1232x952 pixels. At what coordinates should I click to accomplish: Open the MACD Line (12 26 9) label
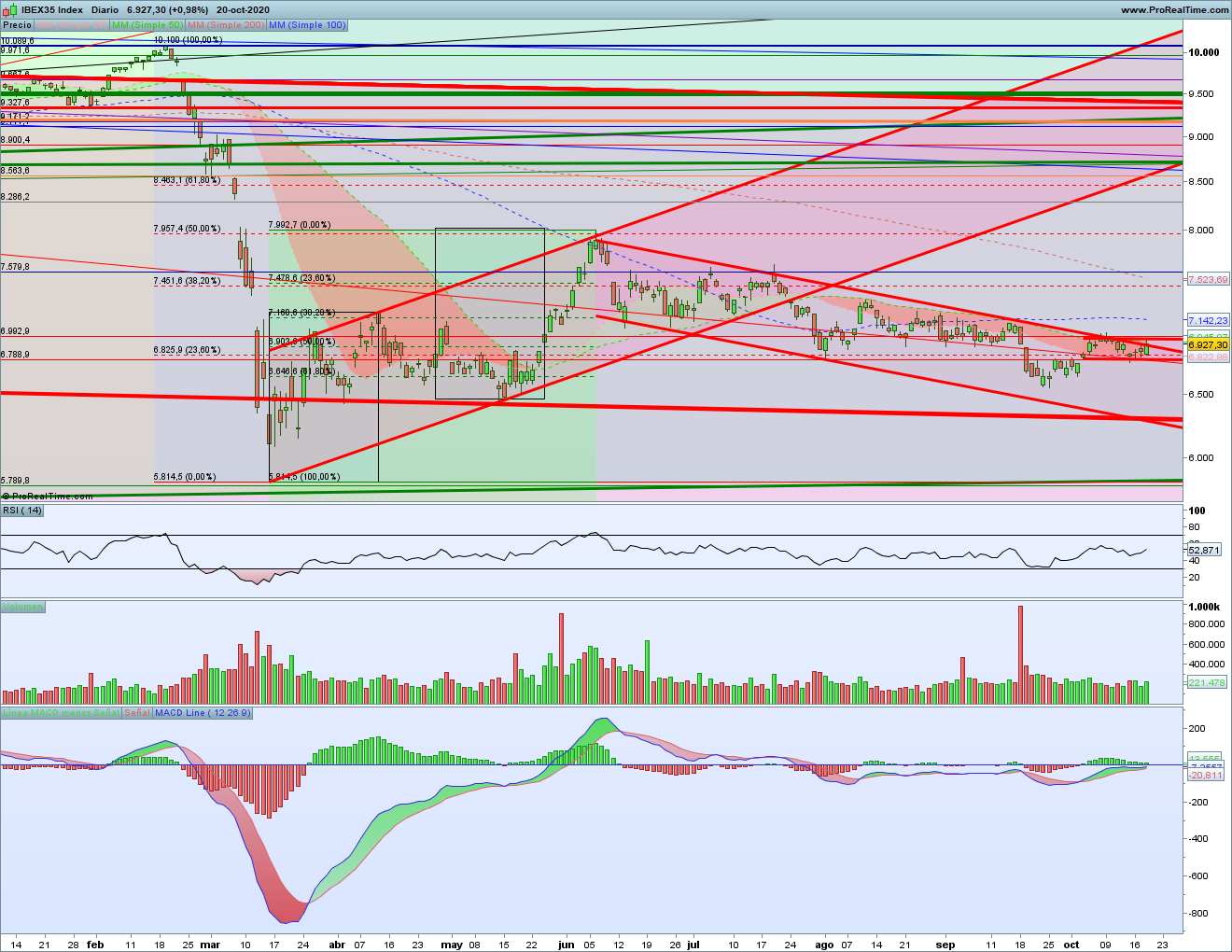[203, 713]
